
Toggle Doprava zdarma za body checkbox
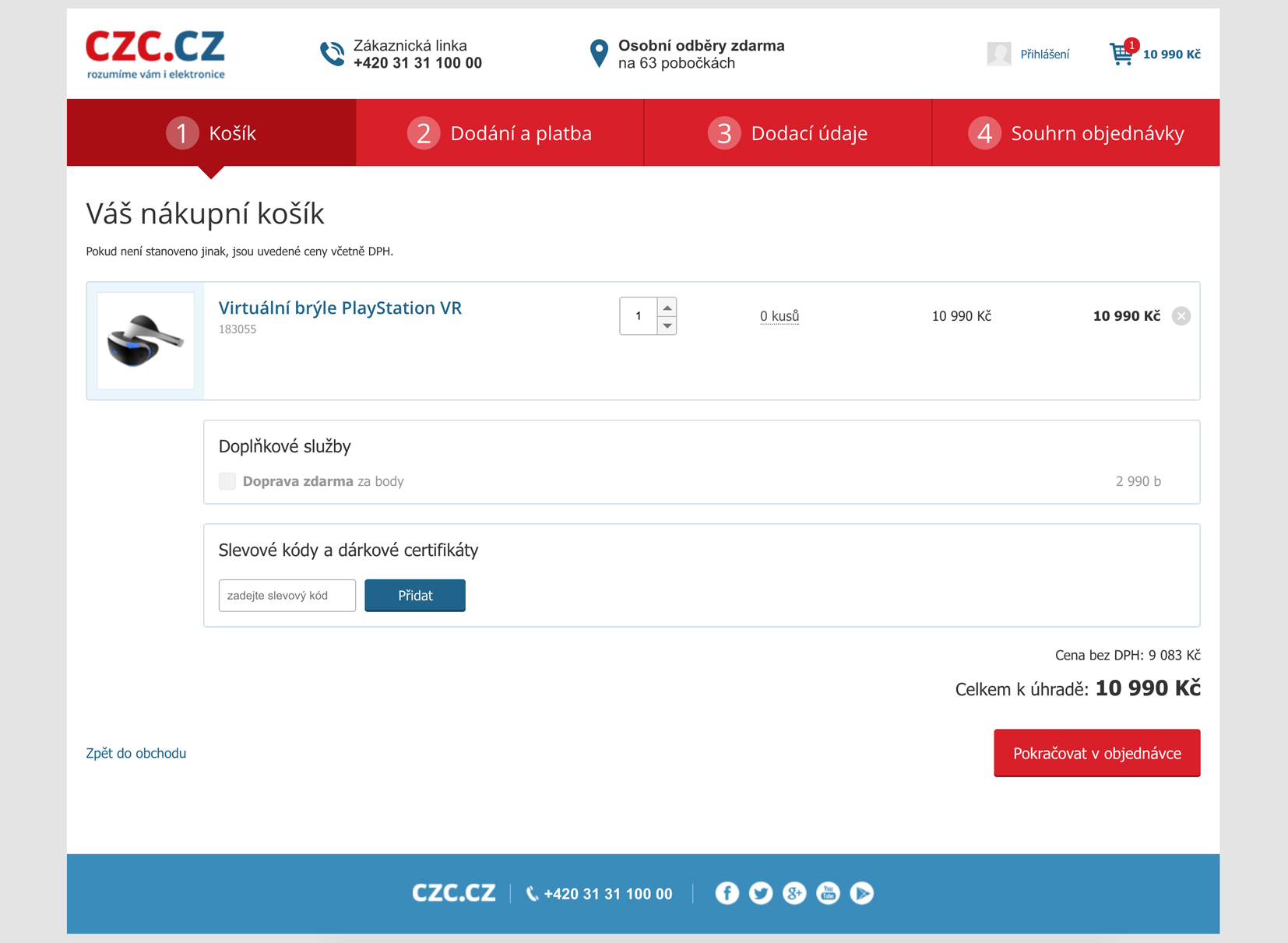pyautogui.click(x=227, y=481)
